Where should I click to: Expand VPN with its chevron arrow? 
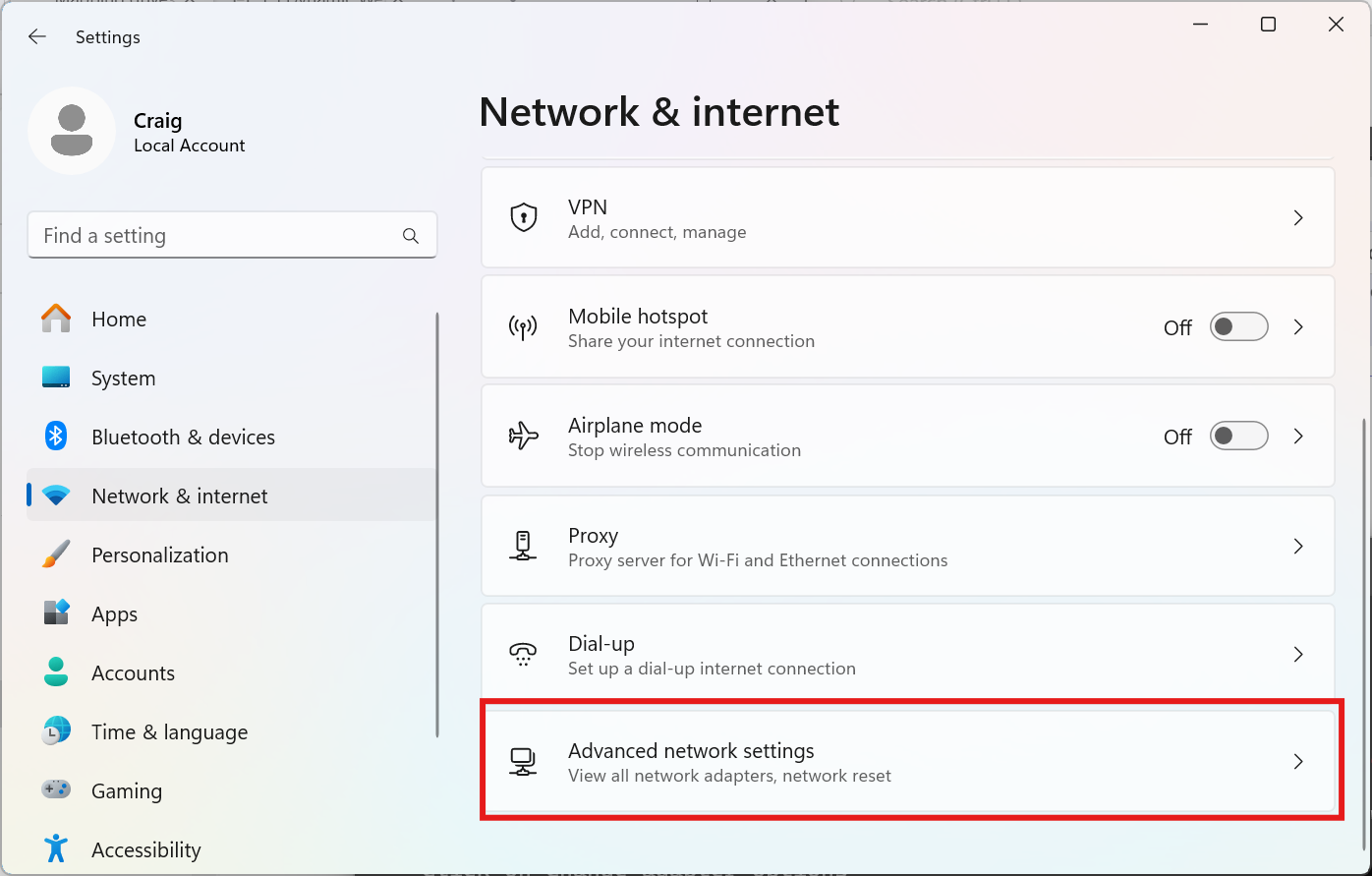(x=1298, y=217)
